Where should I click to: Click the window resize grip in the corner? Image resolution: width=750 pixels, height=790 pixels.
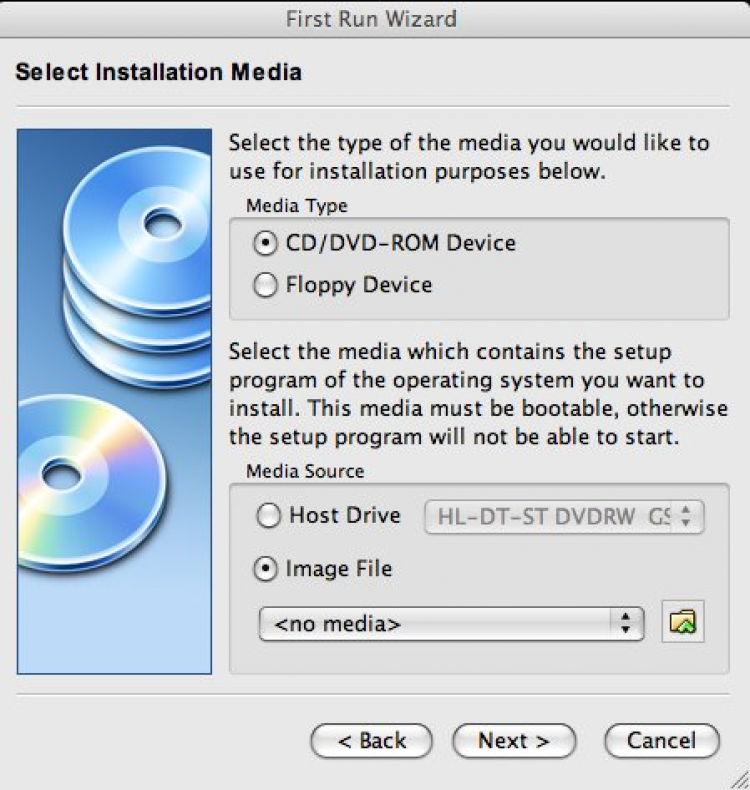coord(739,779)
